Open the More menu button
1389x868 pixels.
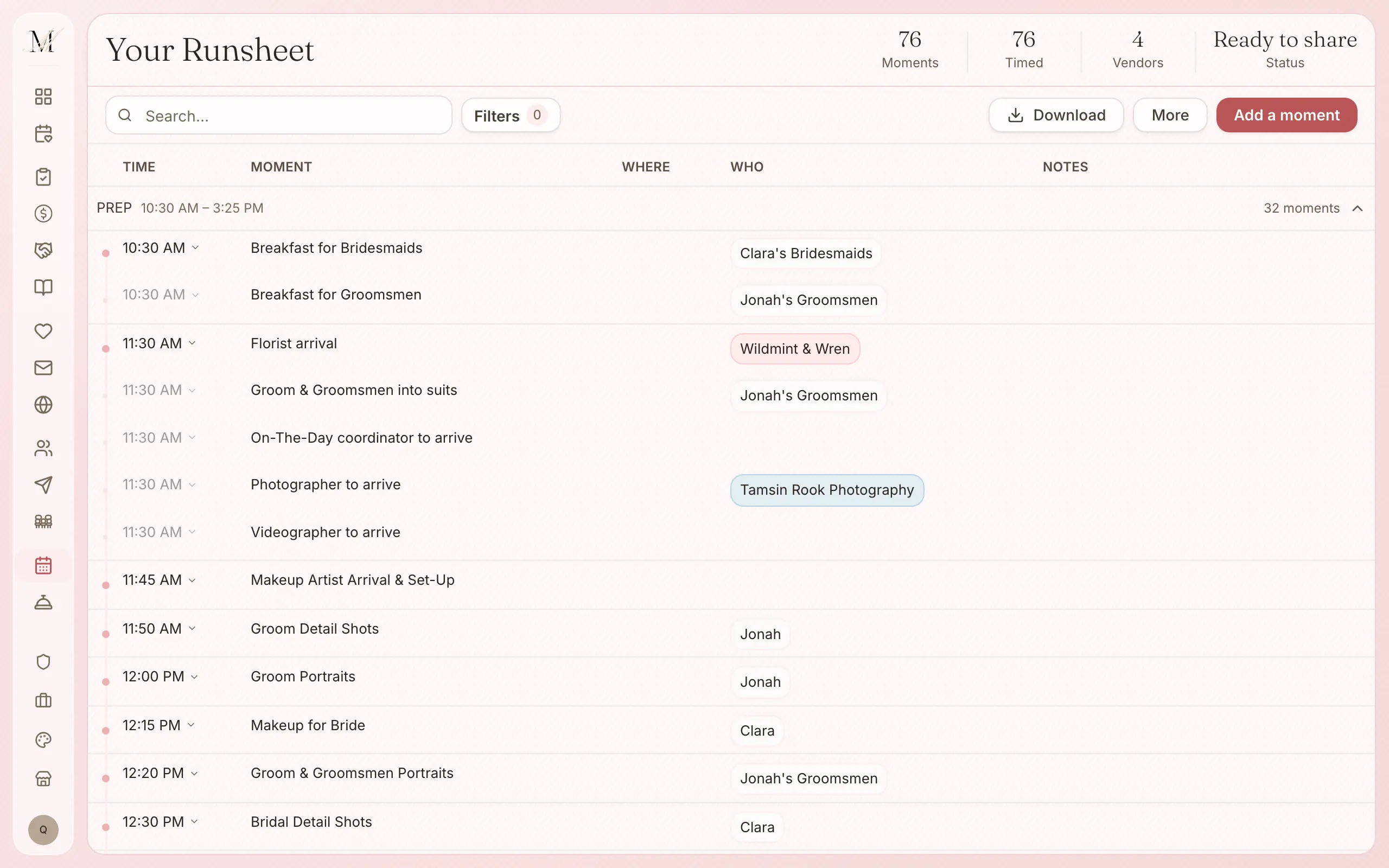(x=1170, y=116)
